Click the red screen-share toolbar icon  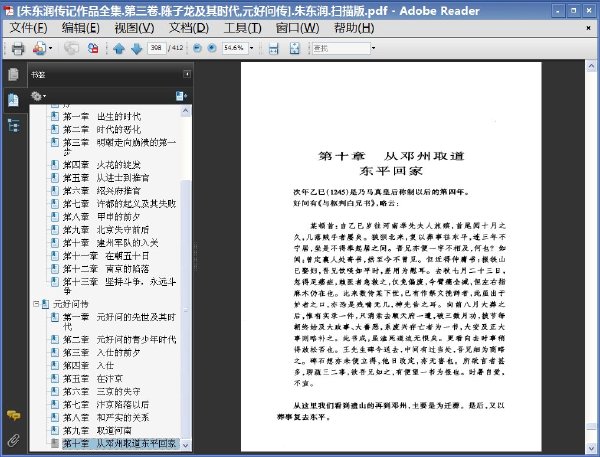93,48
